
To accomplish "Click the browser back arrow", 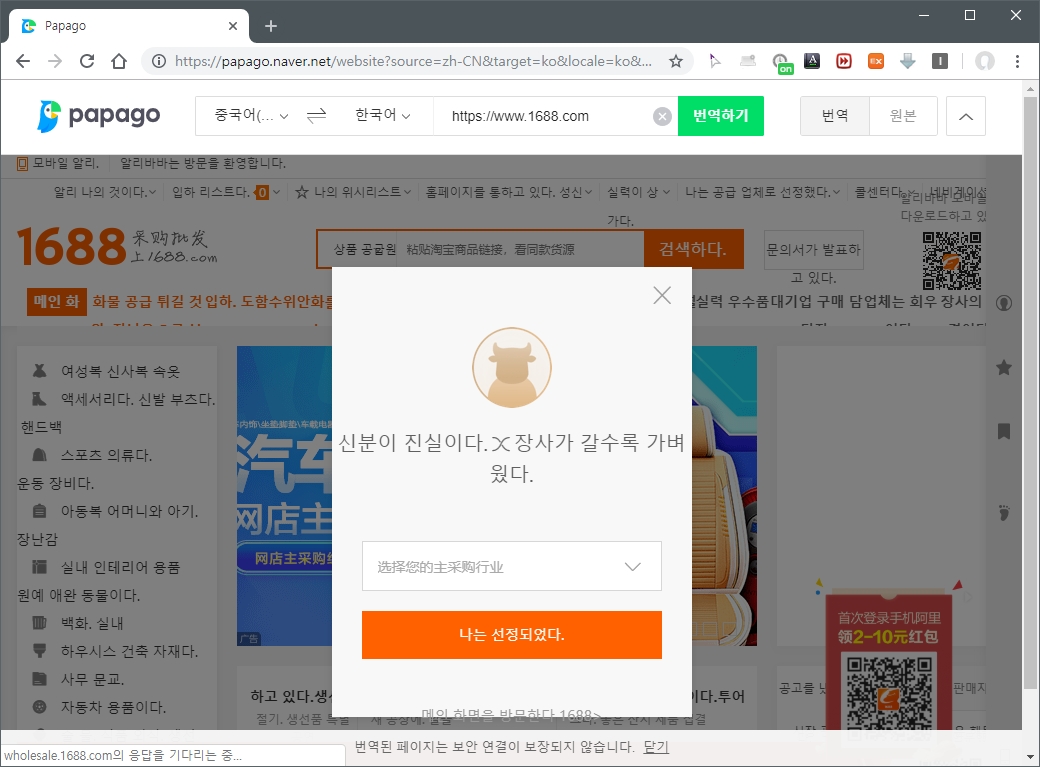I will 23,62.
